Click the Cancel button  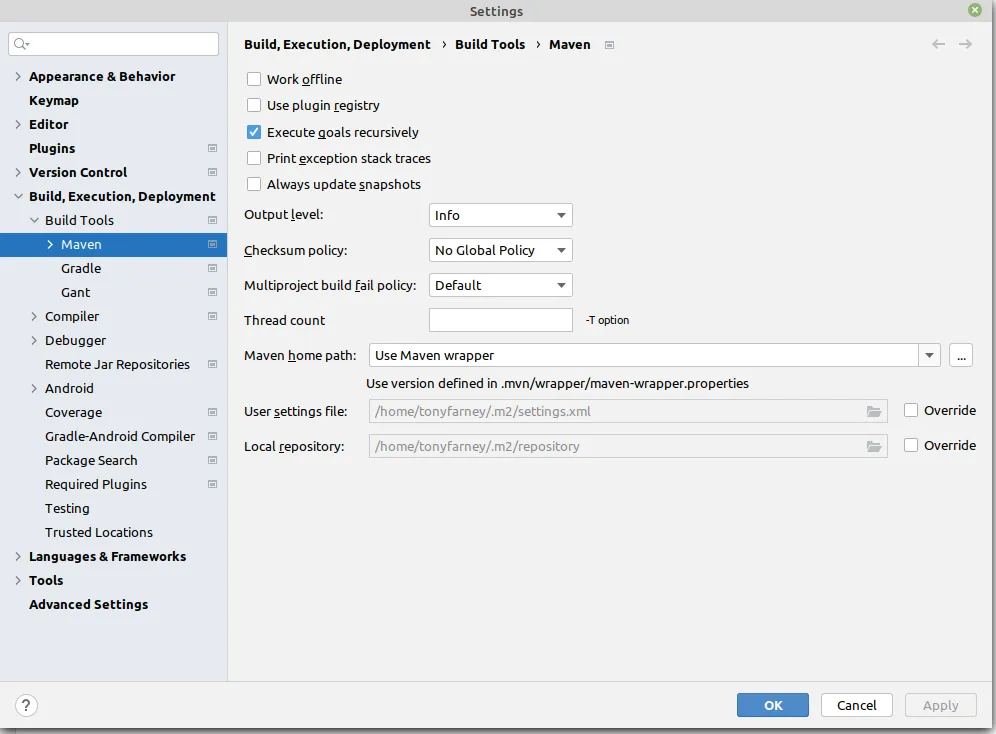click(x=856, y=705)
